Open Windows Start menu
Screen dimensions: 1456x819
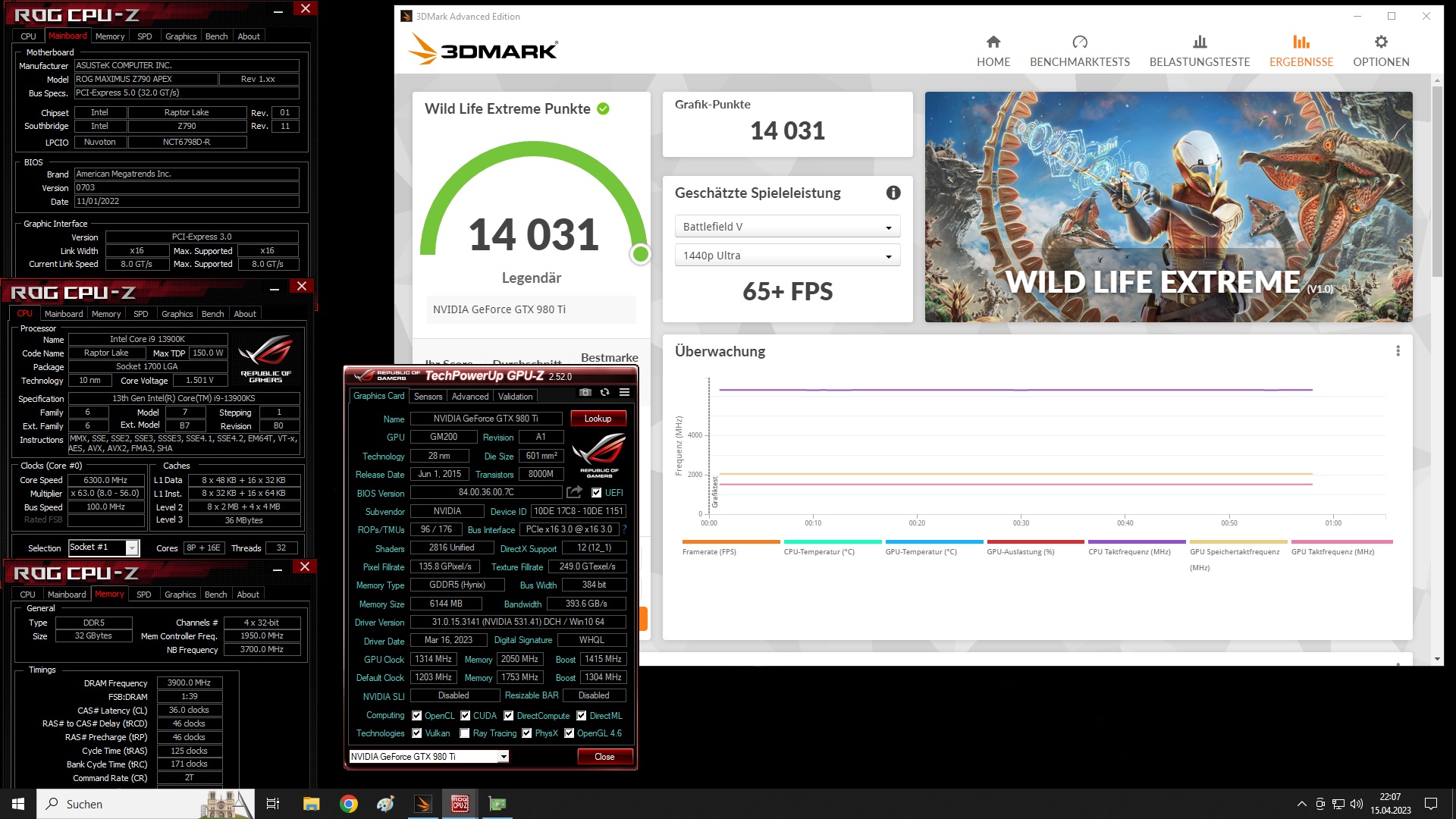18,804
